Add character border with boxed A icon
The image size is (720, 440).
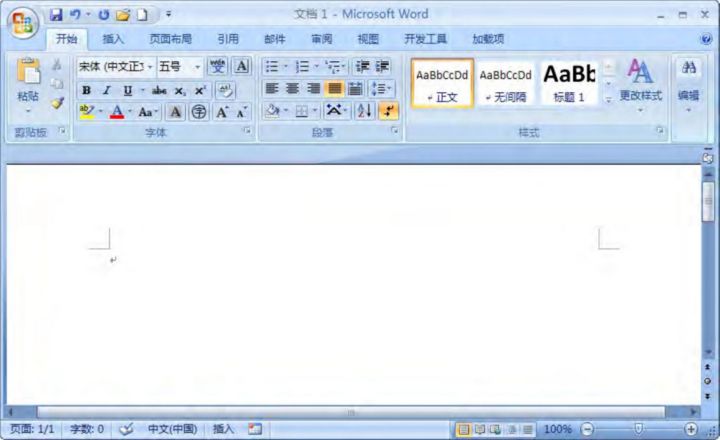coord(242,67)
